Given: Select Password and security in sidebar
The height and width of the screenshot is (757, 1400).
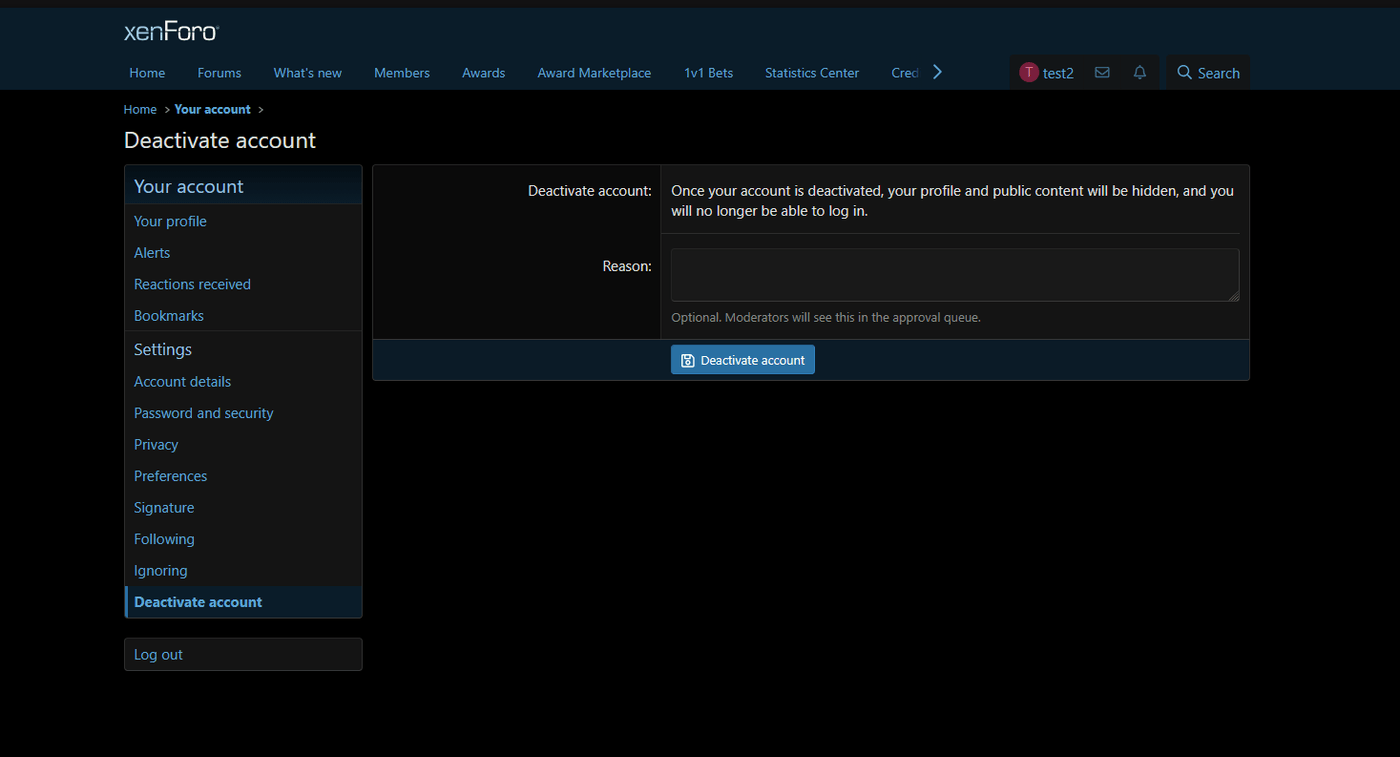Looking at the screenshot, I should click(x=203, y=413).
